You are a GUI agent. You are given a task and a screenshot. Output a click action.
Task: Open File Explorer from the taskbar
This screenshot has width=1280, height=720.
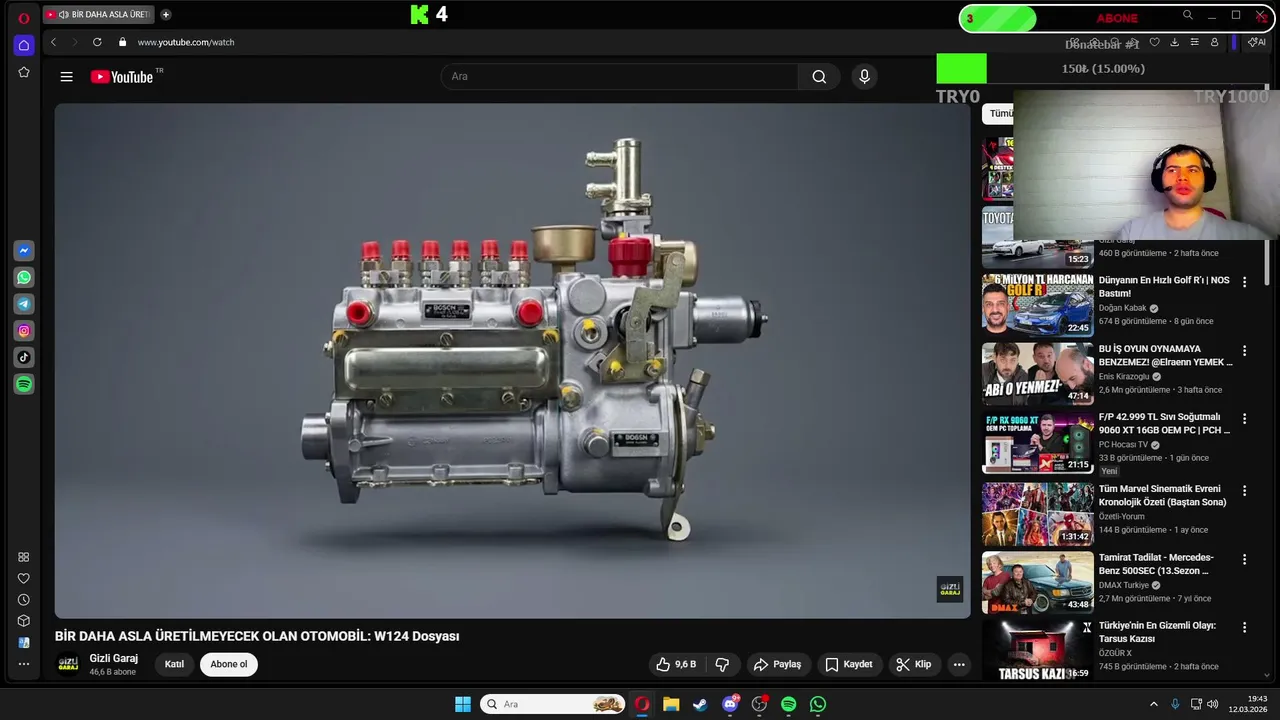671,704
